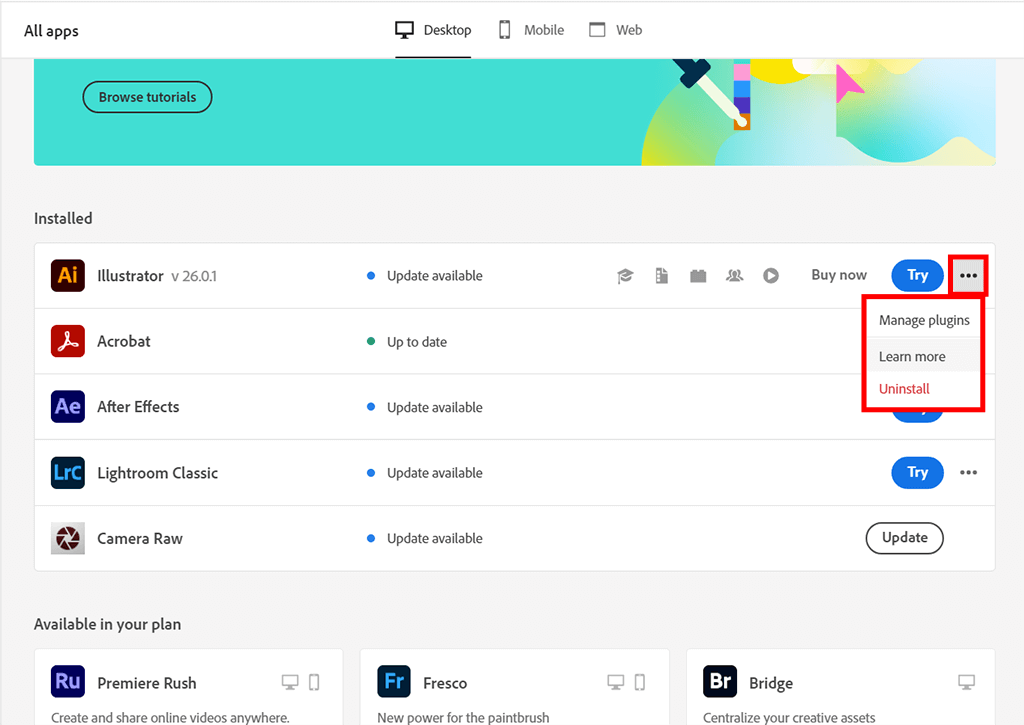This screenshot has height=725, width=1024.
Task: Open Illustrator more options ellipsis
Action: [968, 276]
